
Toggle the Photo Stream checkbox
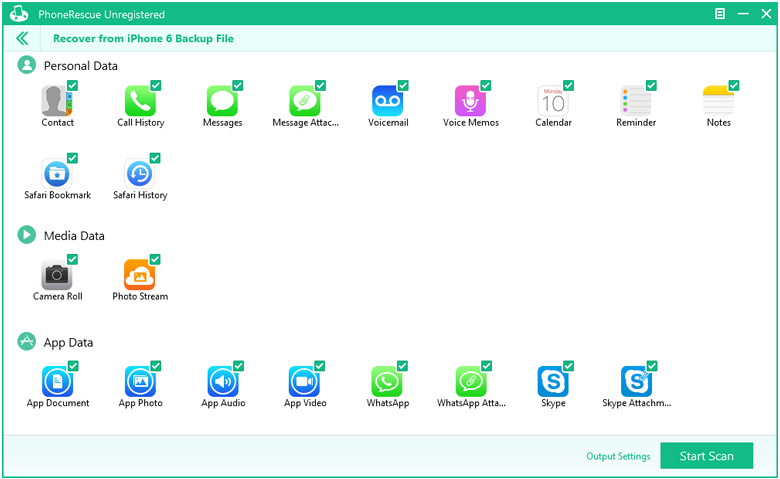click(x=155, y=260)
